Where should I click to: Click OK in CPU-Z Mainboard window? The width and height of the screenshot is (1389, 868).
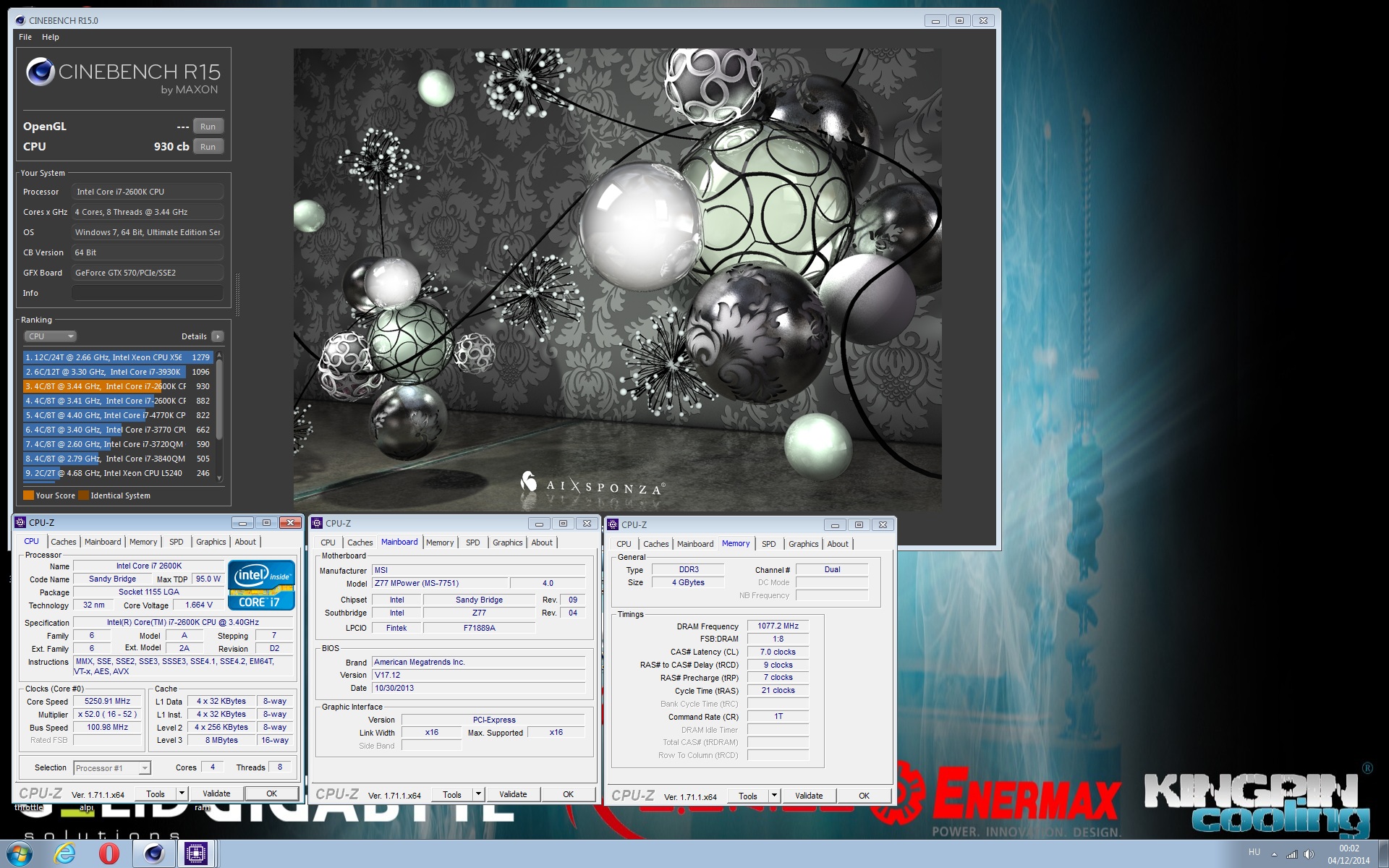569,794
